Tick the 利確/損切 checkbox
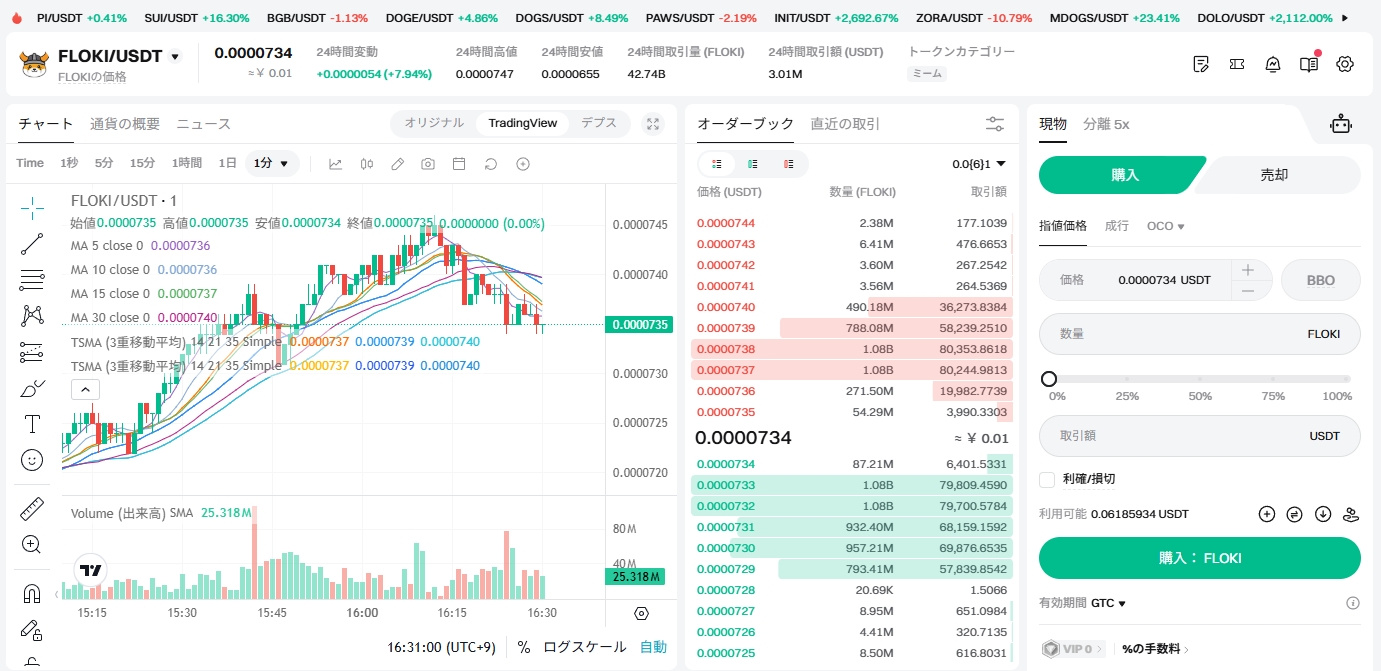Image resolution: width=1381 pixels, height=671 pixels. (x=1047, y=479)
